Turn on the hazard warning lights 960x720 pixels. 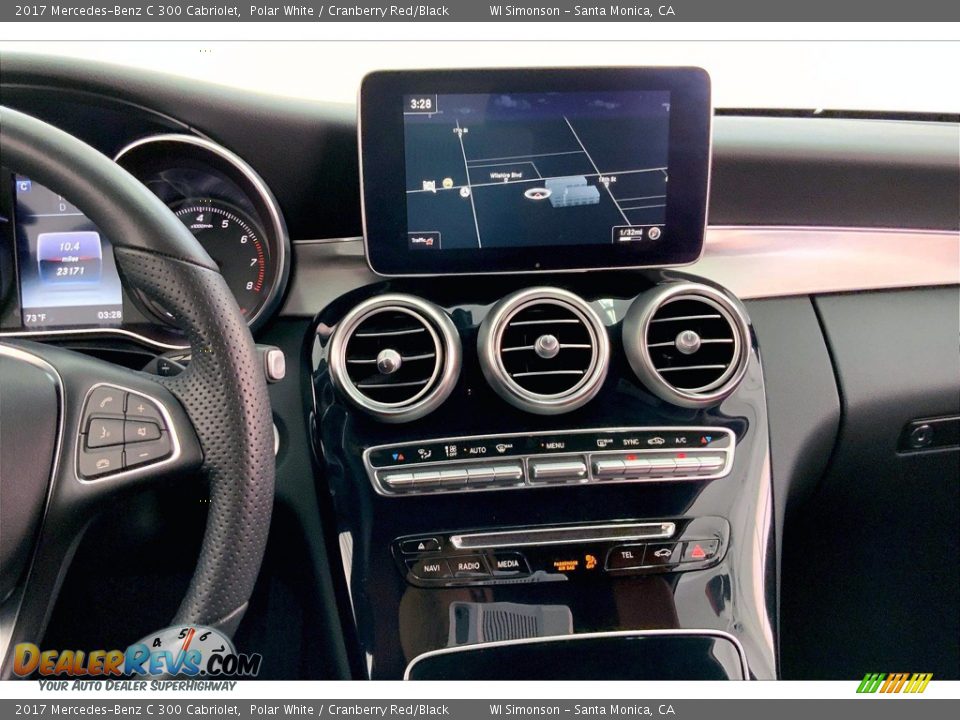pos(698,550)
